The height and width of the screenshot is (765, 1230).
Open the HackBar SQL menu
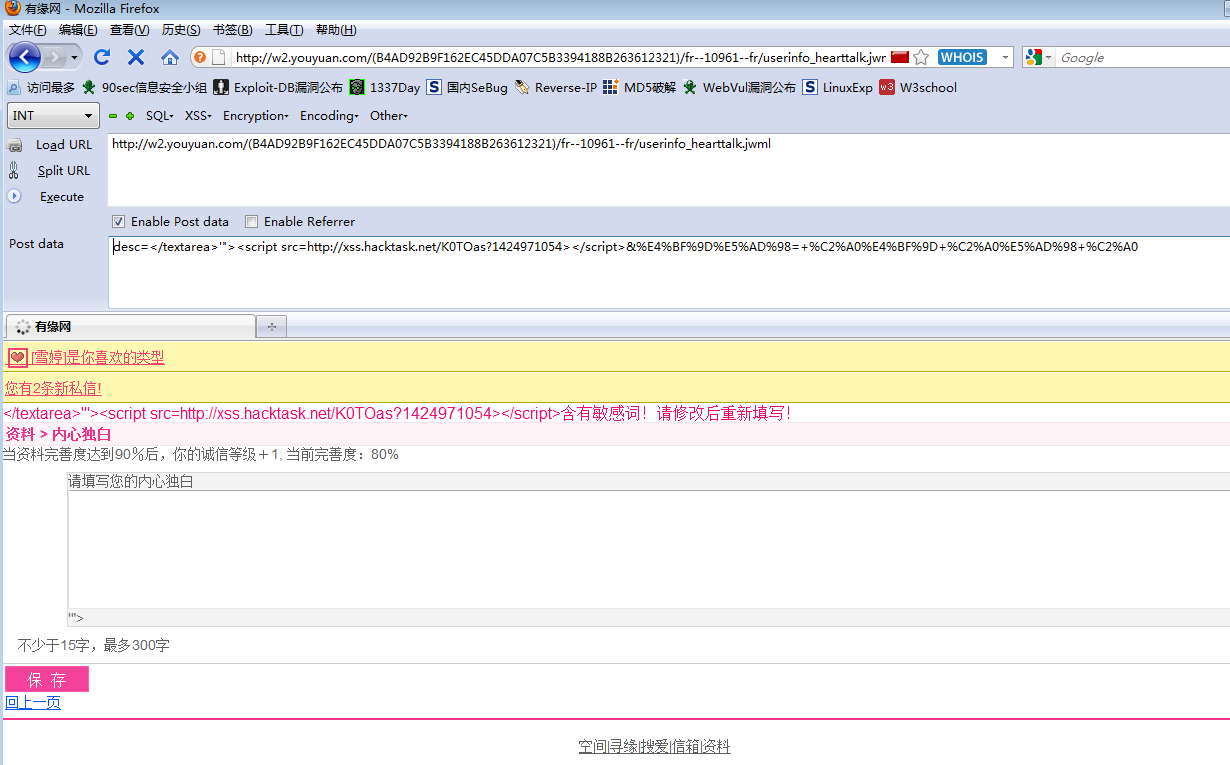click(x=160, y=116)
